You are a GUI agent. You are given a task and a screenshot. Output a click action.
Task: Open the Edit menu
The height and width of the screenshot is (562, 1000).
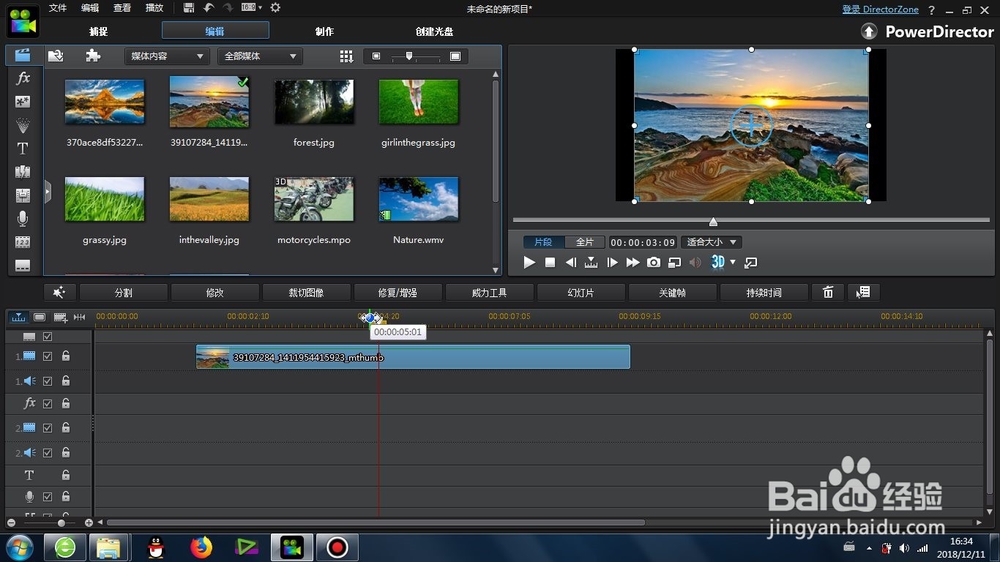[x=90, y=8]
